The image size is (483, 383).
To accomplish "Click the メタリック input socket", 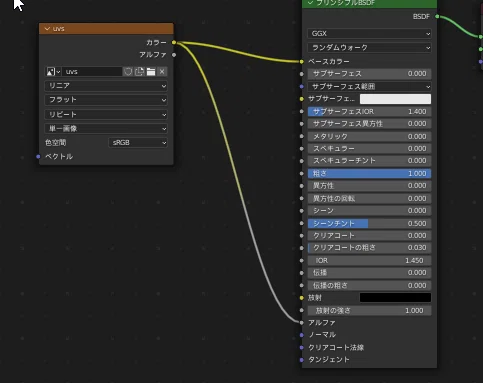I will [302, 136].
